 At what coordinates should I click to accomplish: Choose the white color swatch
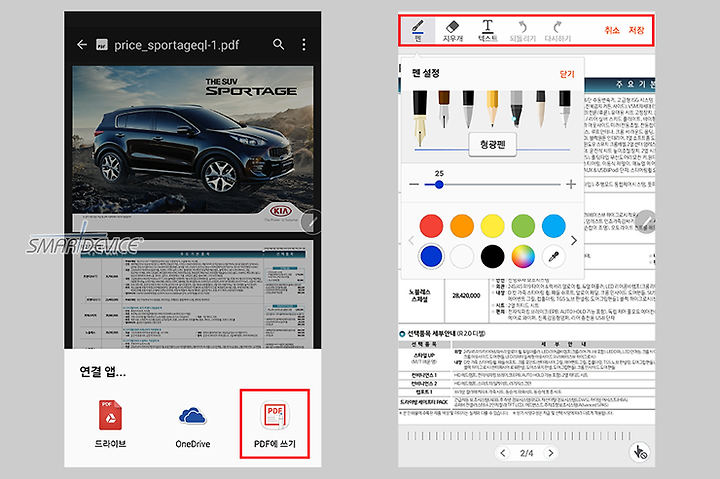(462, 256)
